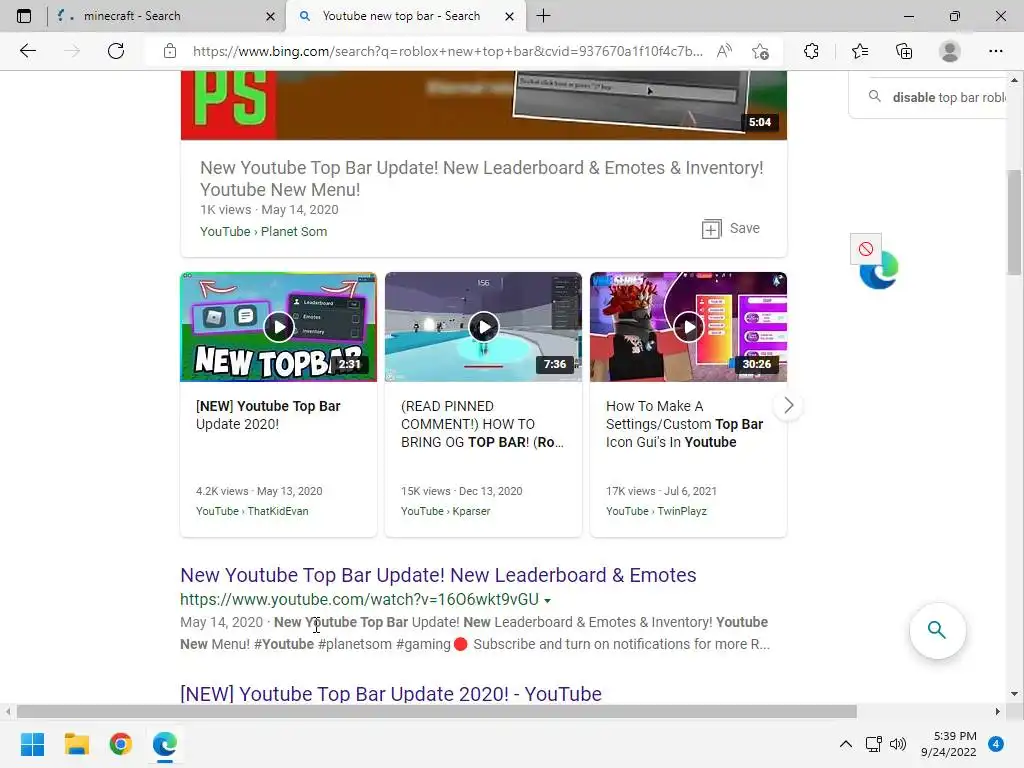Play the featured 5:04 video thumbnail
This screenshot has width=1024, height=768.
coord(483,105)
